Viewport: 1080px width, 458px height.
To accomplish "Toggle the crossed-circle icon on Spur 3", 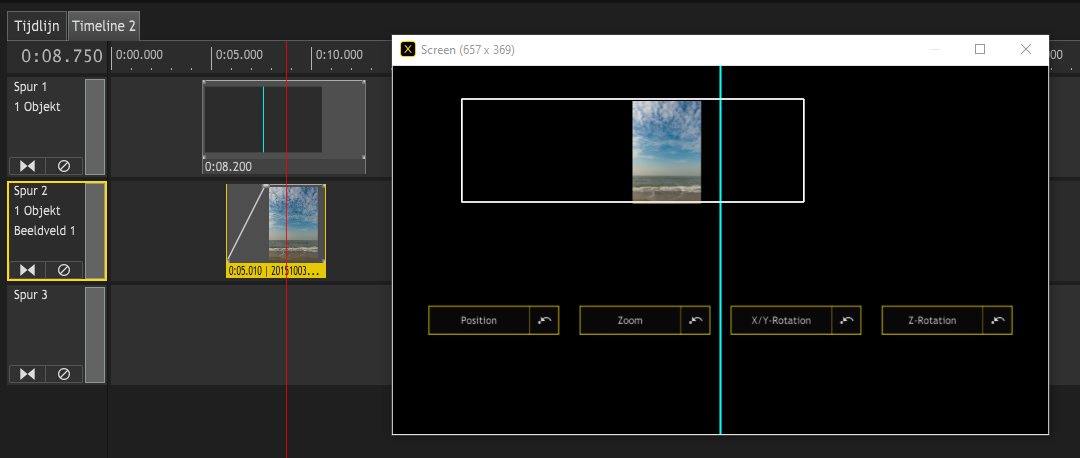I will tap(64, 374).
